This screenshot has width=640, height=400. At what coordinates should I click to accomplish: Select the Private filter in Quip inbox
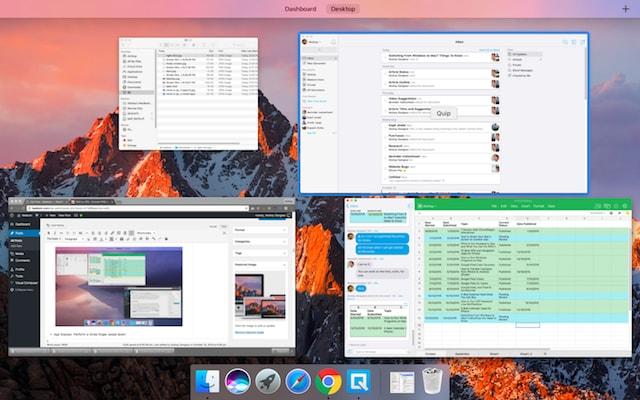click(525, 65)
